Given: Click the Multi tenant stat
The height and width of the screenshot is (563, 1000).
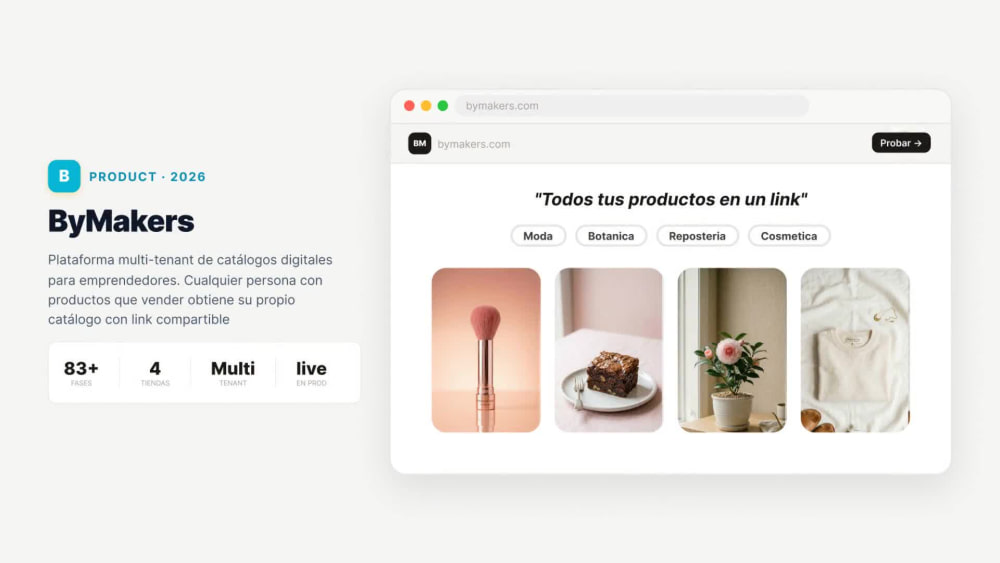Looking at the screenshot, I should pyautogui.click(x=233, y=373).
